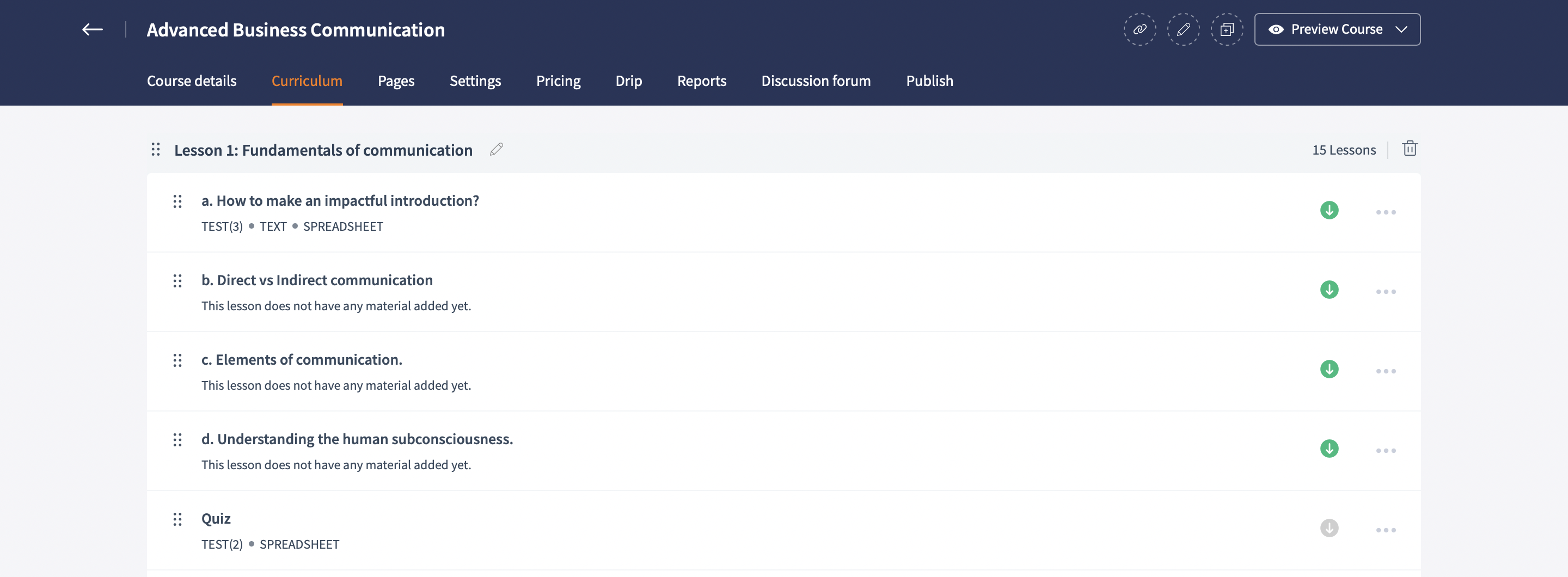Click drag handle for human subconsciousness lesson
This screenshot has width=1568, height=577.
[177, 440]
